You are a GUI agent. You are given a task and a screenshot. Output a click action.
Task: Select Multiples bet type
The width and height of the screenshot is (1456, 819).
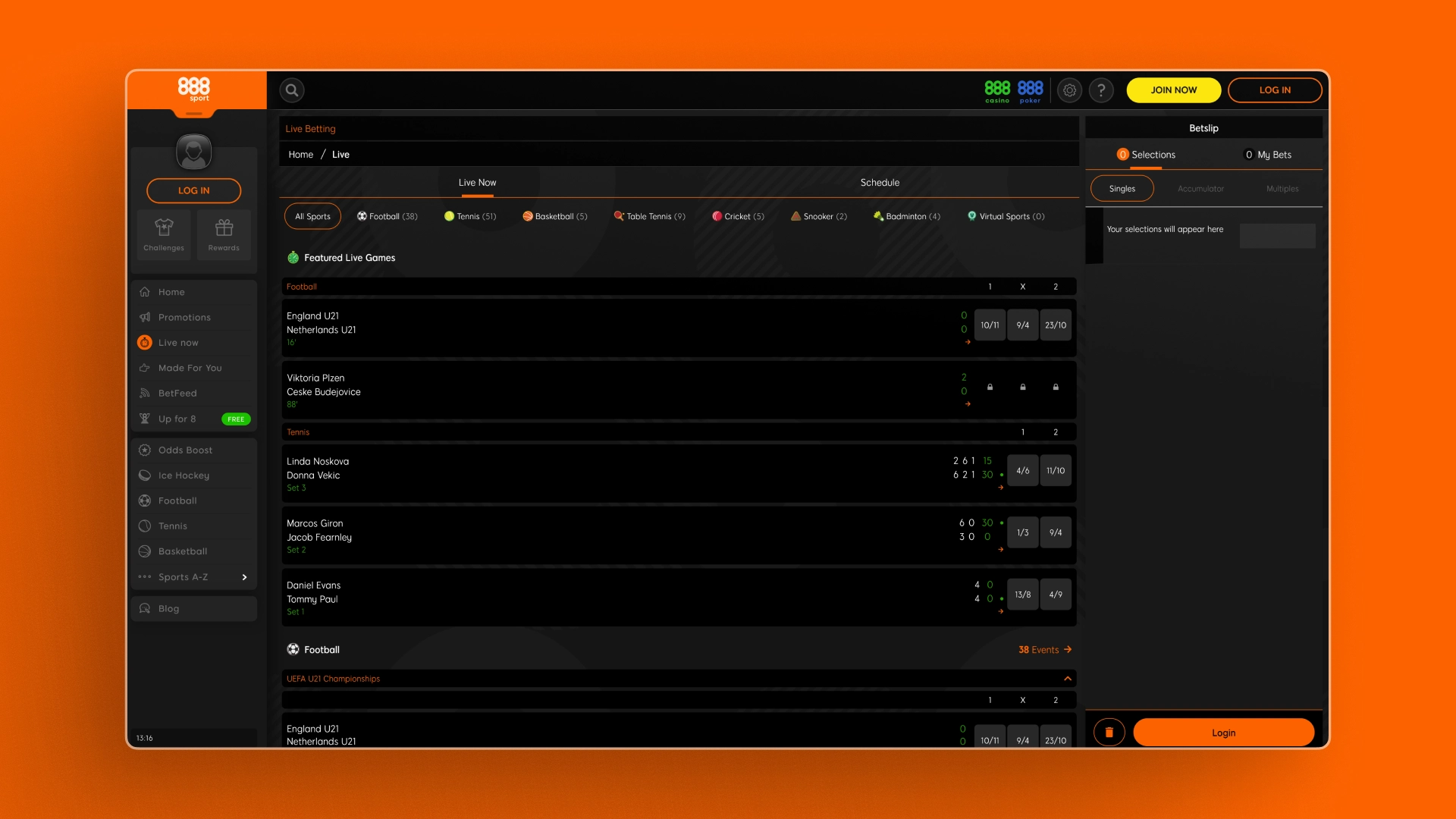pos(1282,189)
